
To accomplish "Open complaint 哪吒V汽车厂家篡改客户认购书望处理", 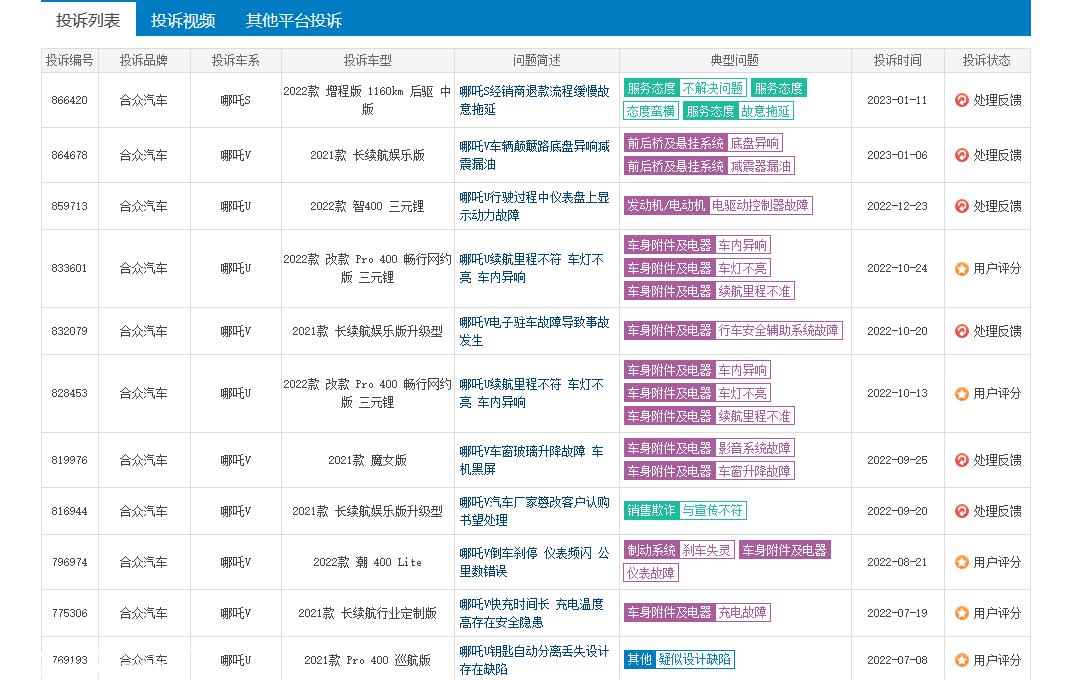I will pos(534,511).
